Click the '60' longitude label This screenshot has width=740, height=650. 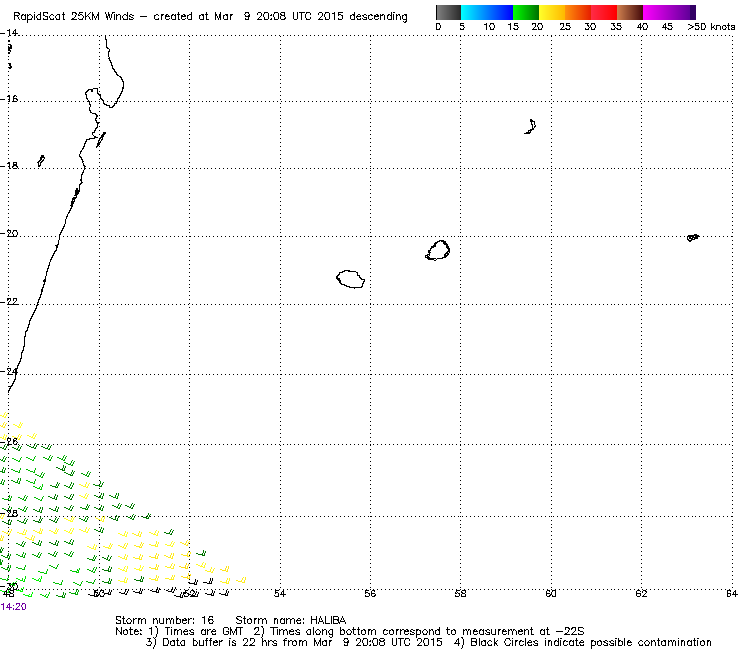[x=551, y=593]
